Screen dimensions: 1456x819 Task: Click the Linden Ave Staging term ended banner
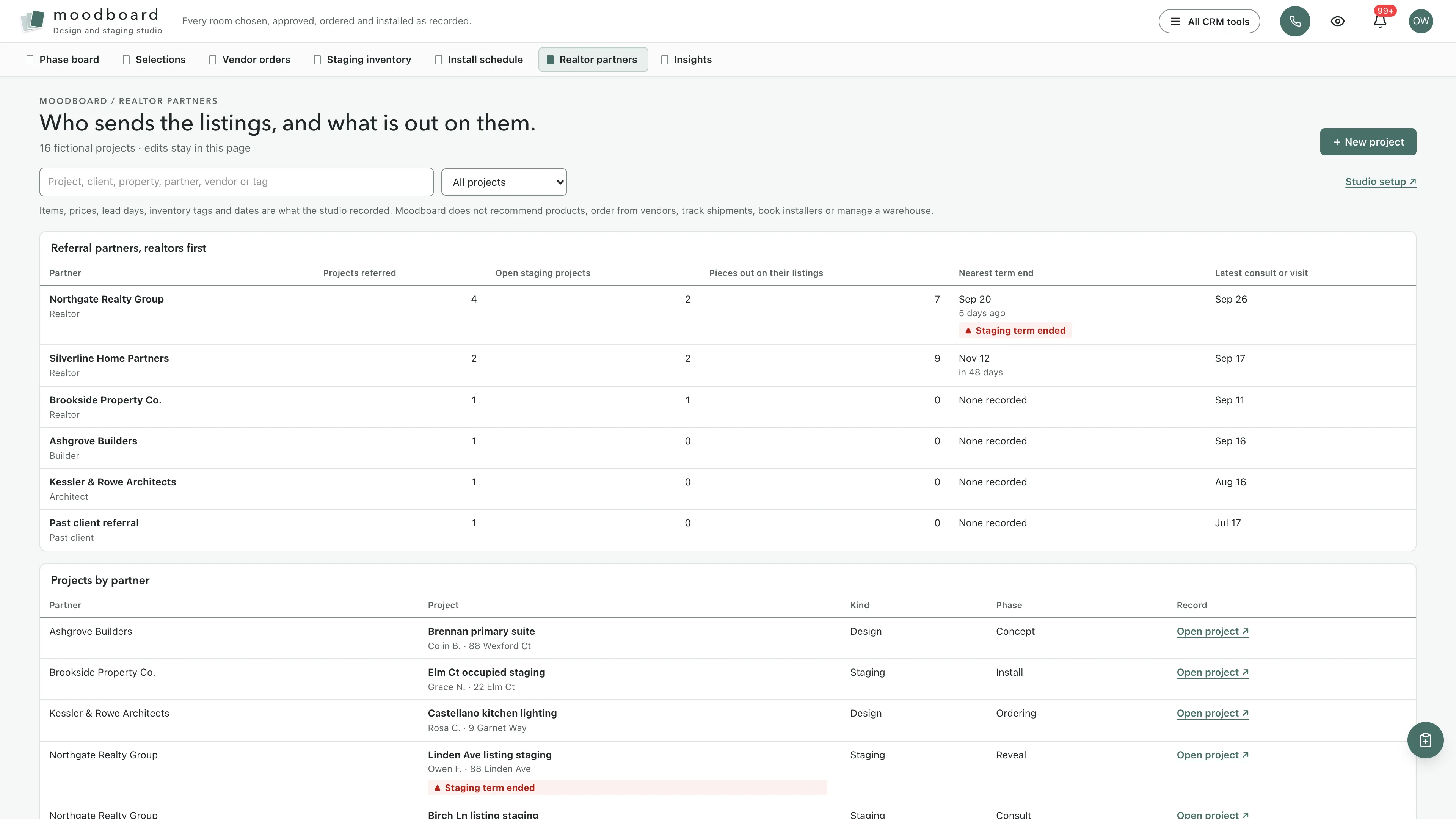click(628, 788)
